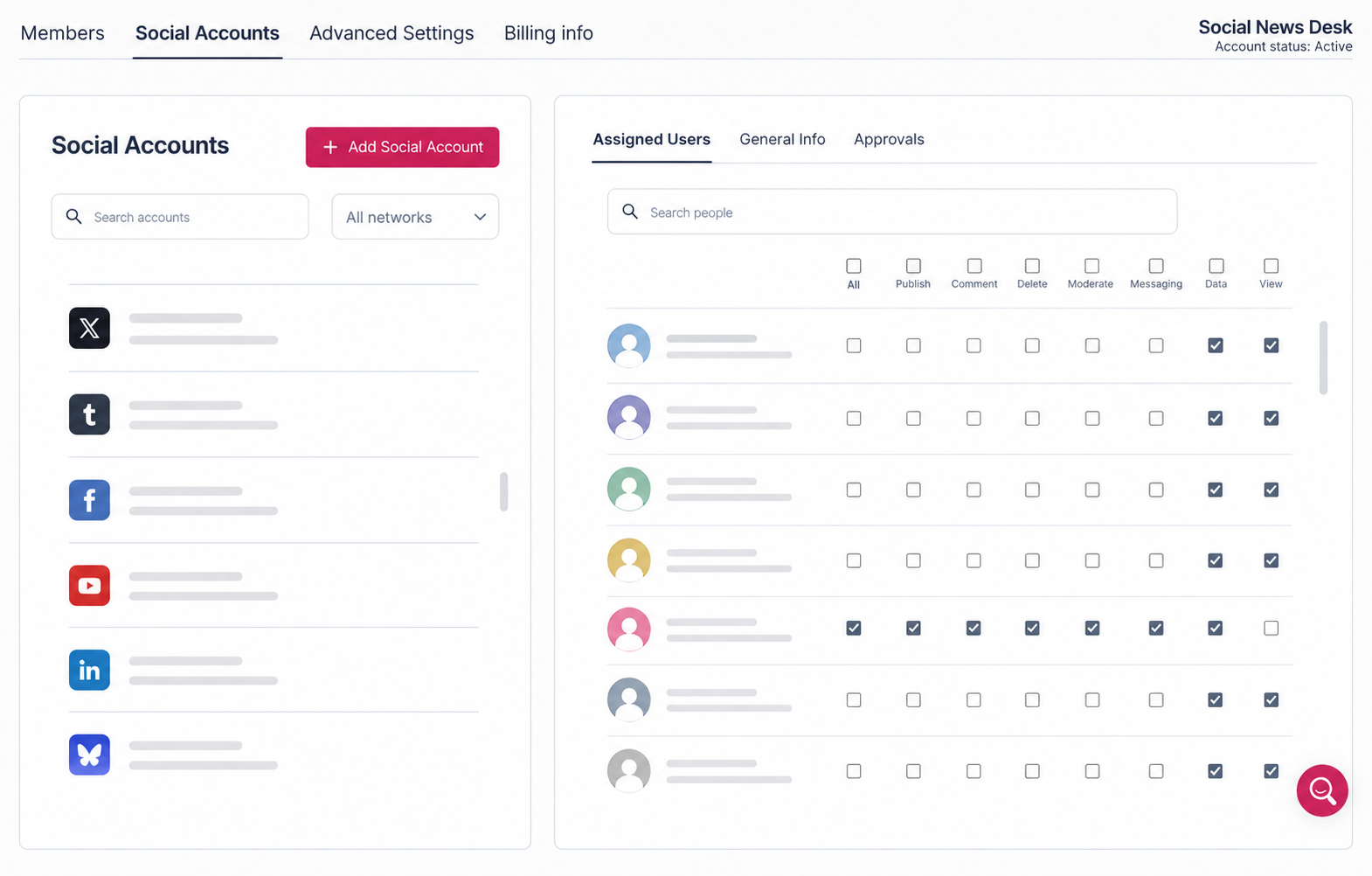
Task: Go to the Approvals tab
Action: 889,139
